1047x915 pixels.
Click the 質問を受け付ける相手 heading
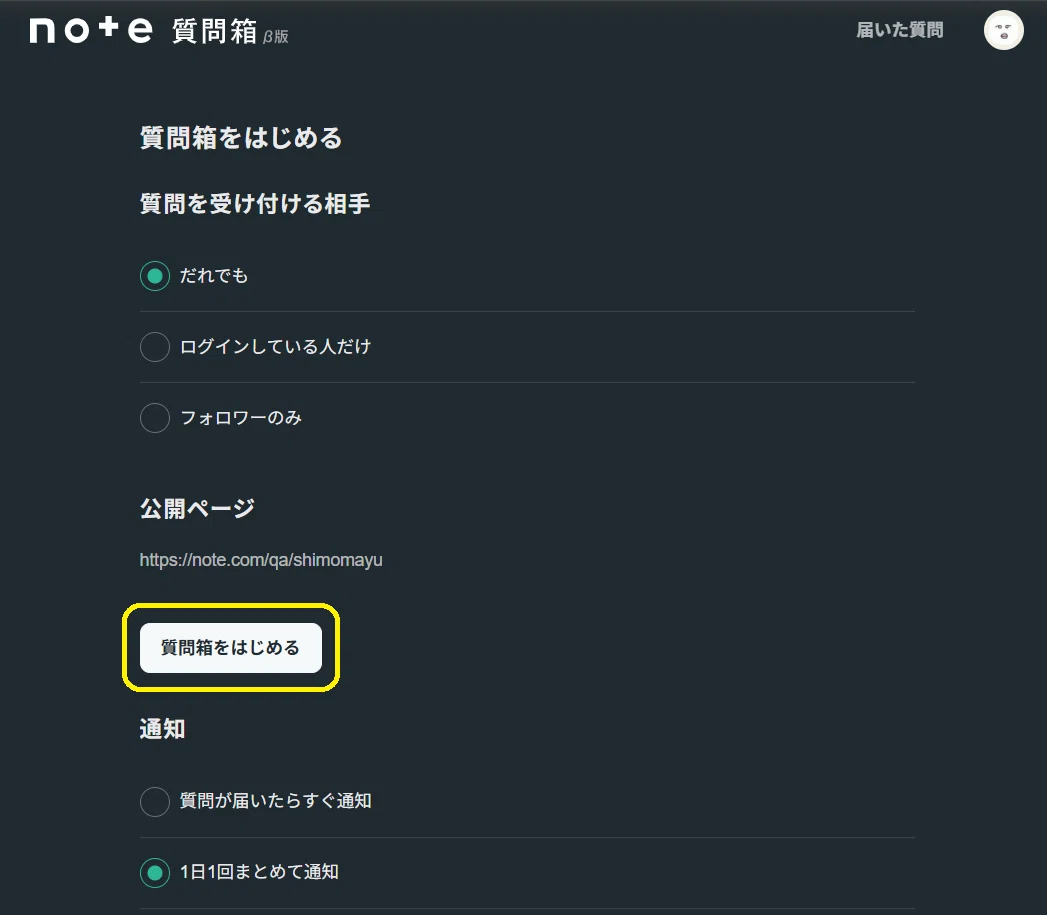[x=255, y=204]
